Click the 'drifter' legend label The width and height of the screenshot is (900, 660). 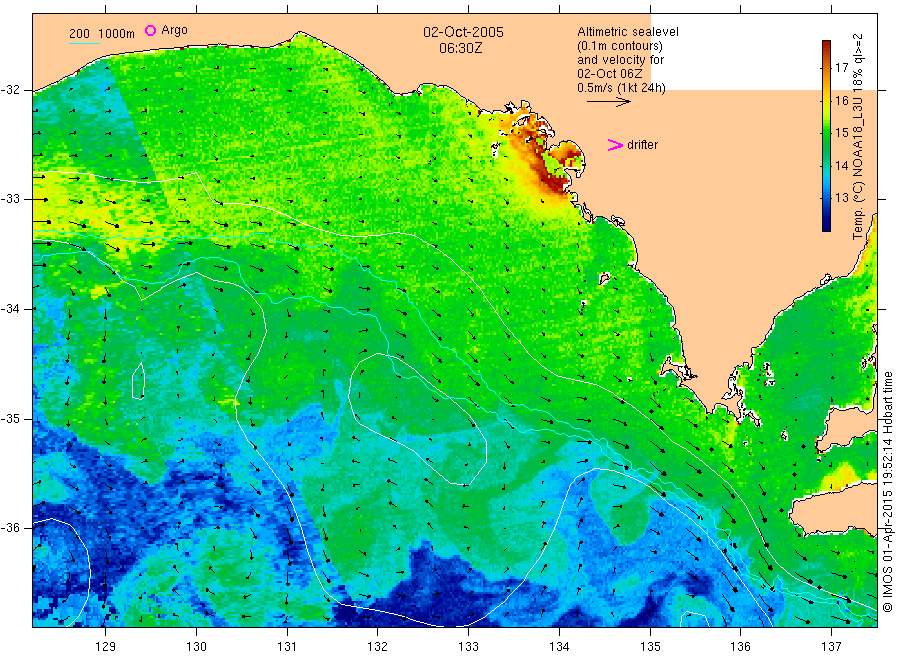point(642,145)
